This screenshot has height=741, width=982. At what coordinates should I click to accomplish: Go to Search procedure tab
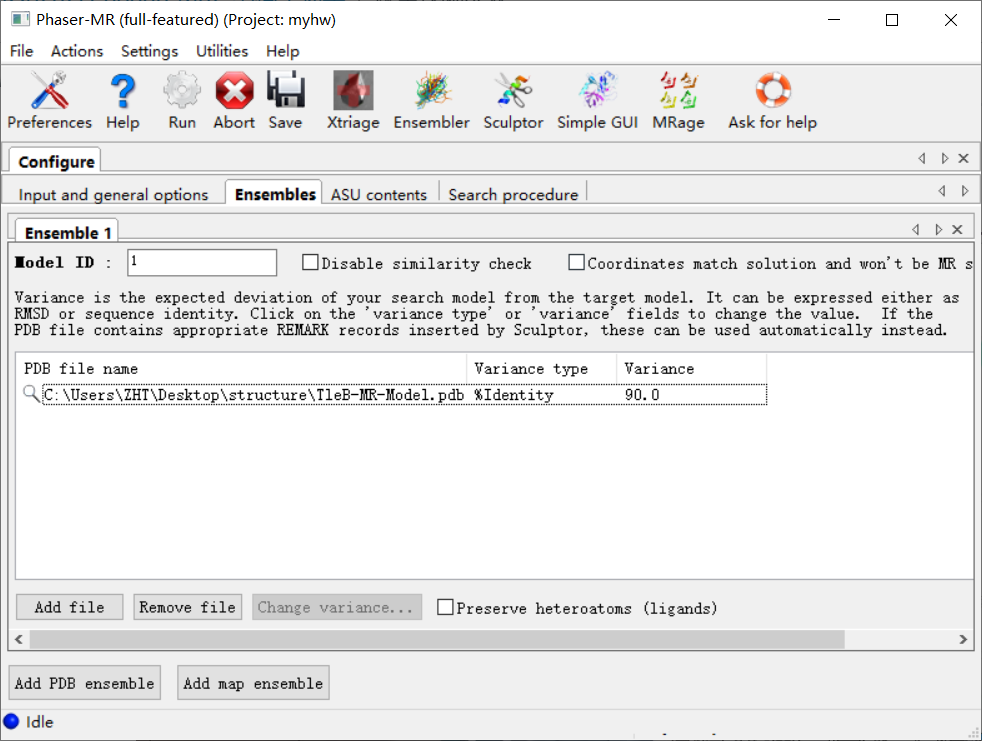pyautogui.click(x=513, y=195)
